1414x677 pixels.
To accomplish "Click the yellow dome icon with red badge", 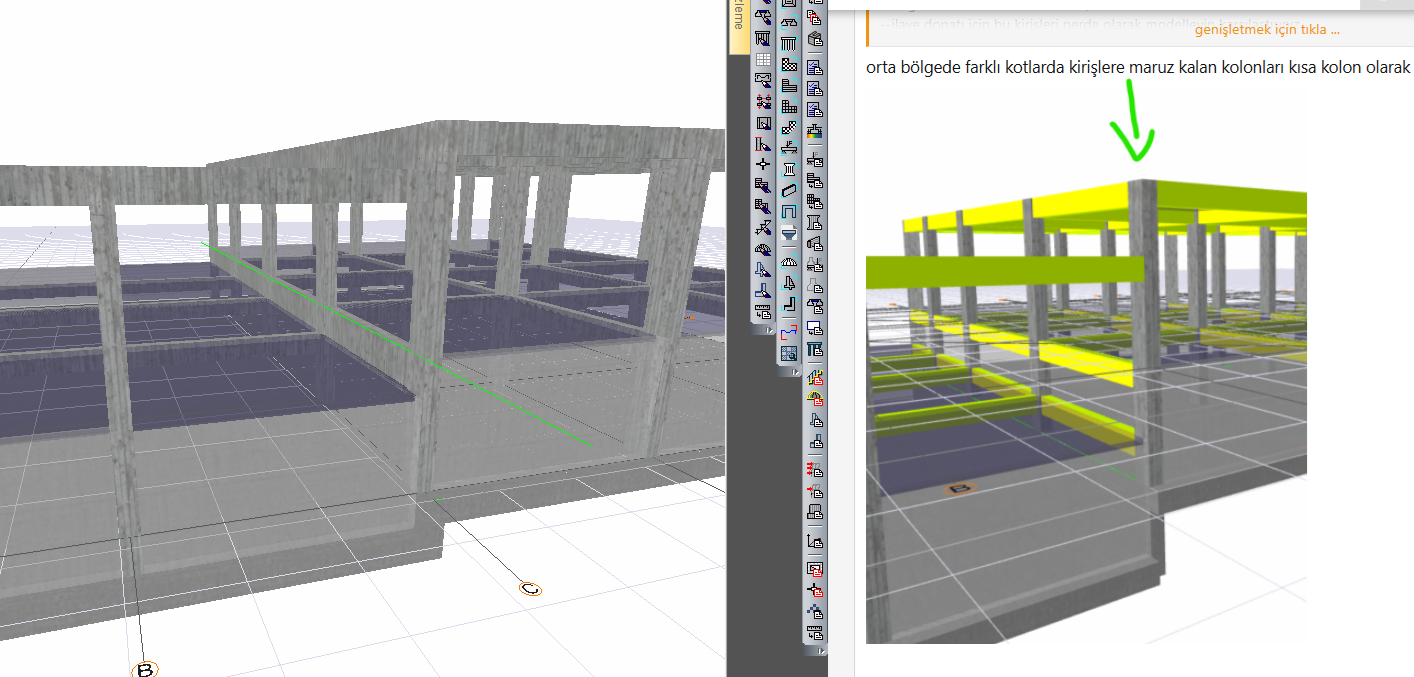I will (814, 399).
